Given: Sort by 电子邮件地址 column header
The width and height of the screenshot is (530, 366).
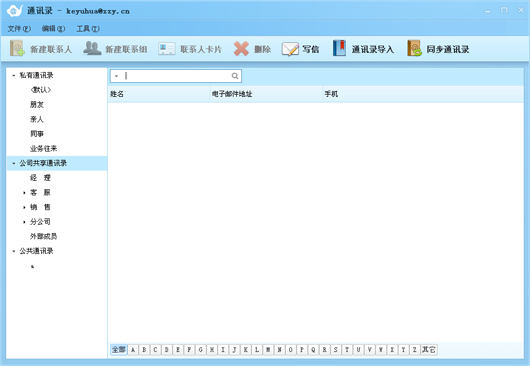Looking at the screenshot, I should pos(266,94).
